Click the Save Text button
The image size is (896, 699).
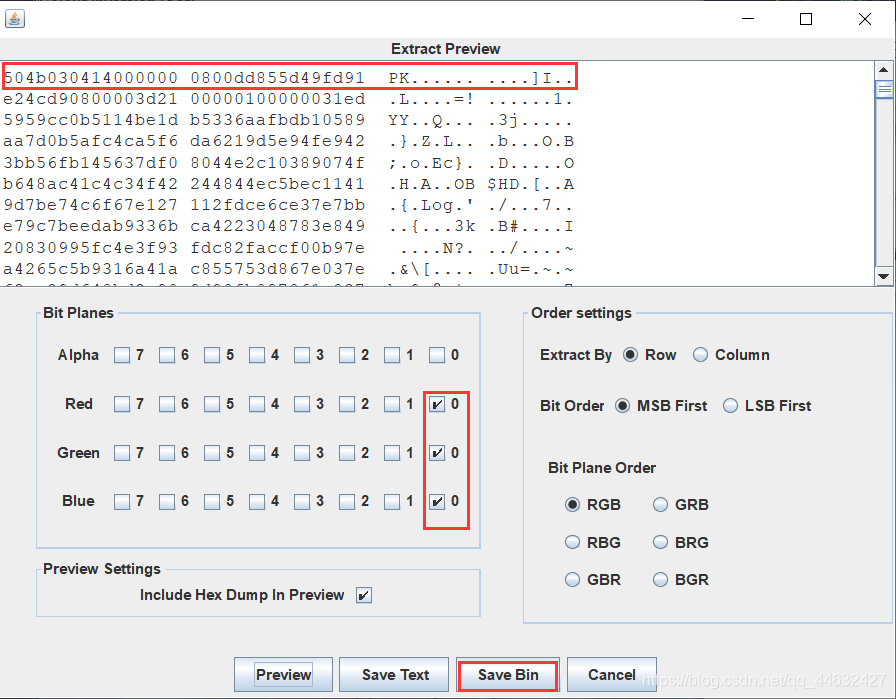(395, 675)
